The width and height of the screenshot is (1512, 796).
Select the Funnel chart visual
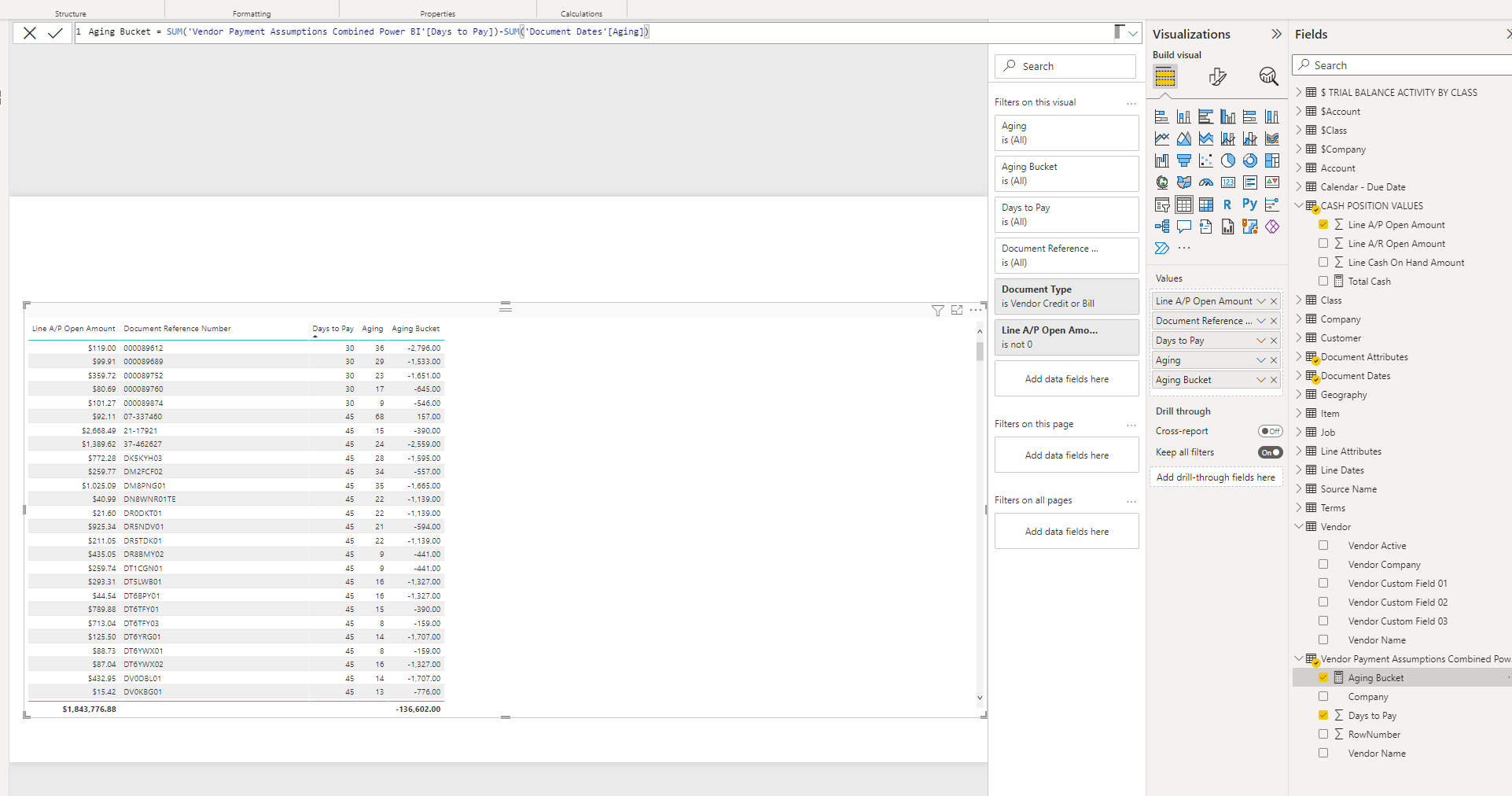(x=1184, y=160)
